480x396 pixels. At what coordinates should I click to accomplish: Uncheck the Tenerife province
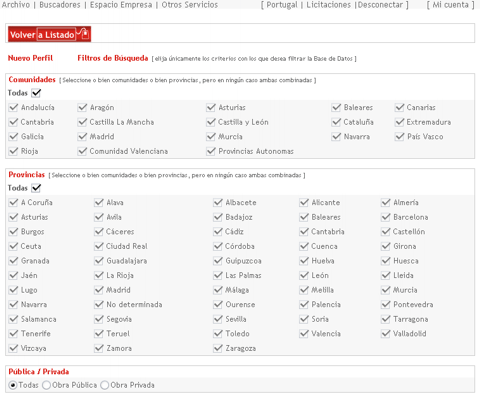click(13, 334)
